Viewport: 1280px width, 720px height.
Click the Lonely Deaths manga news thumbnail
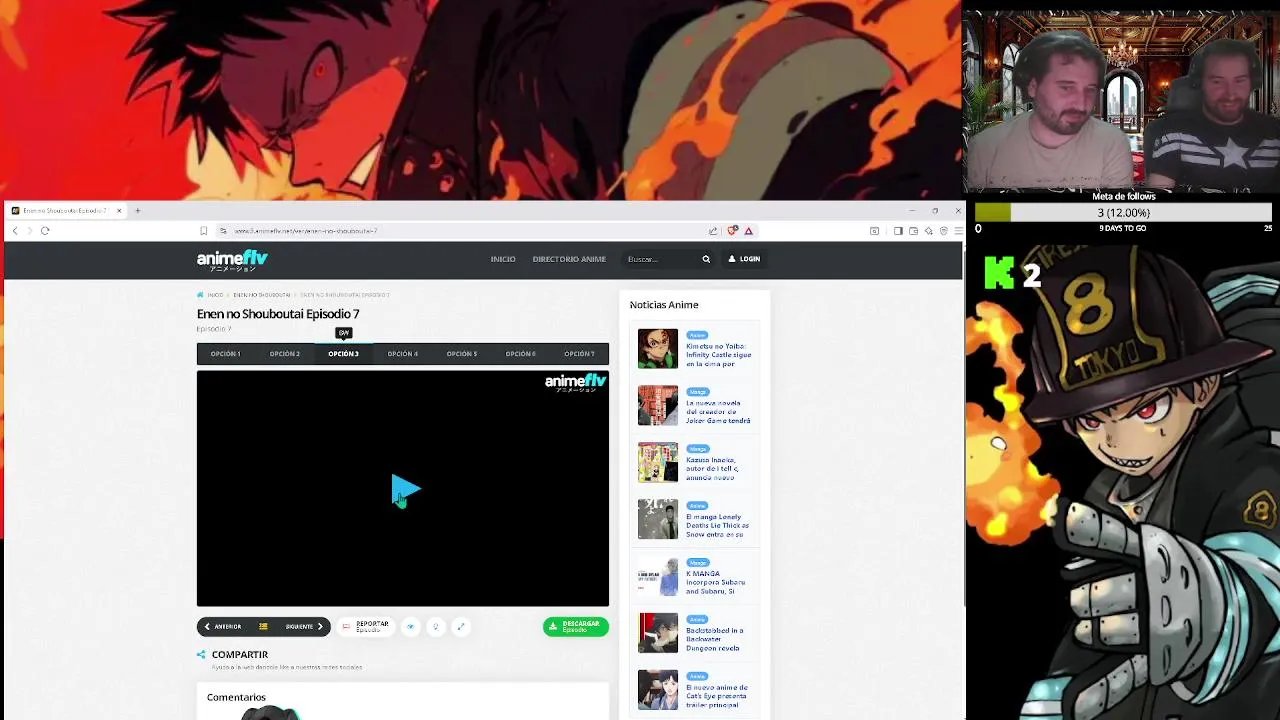(x=658, y=519)
